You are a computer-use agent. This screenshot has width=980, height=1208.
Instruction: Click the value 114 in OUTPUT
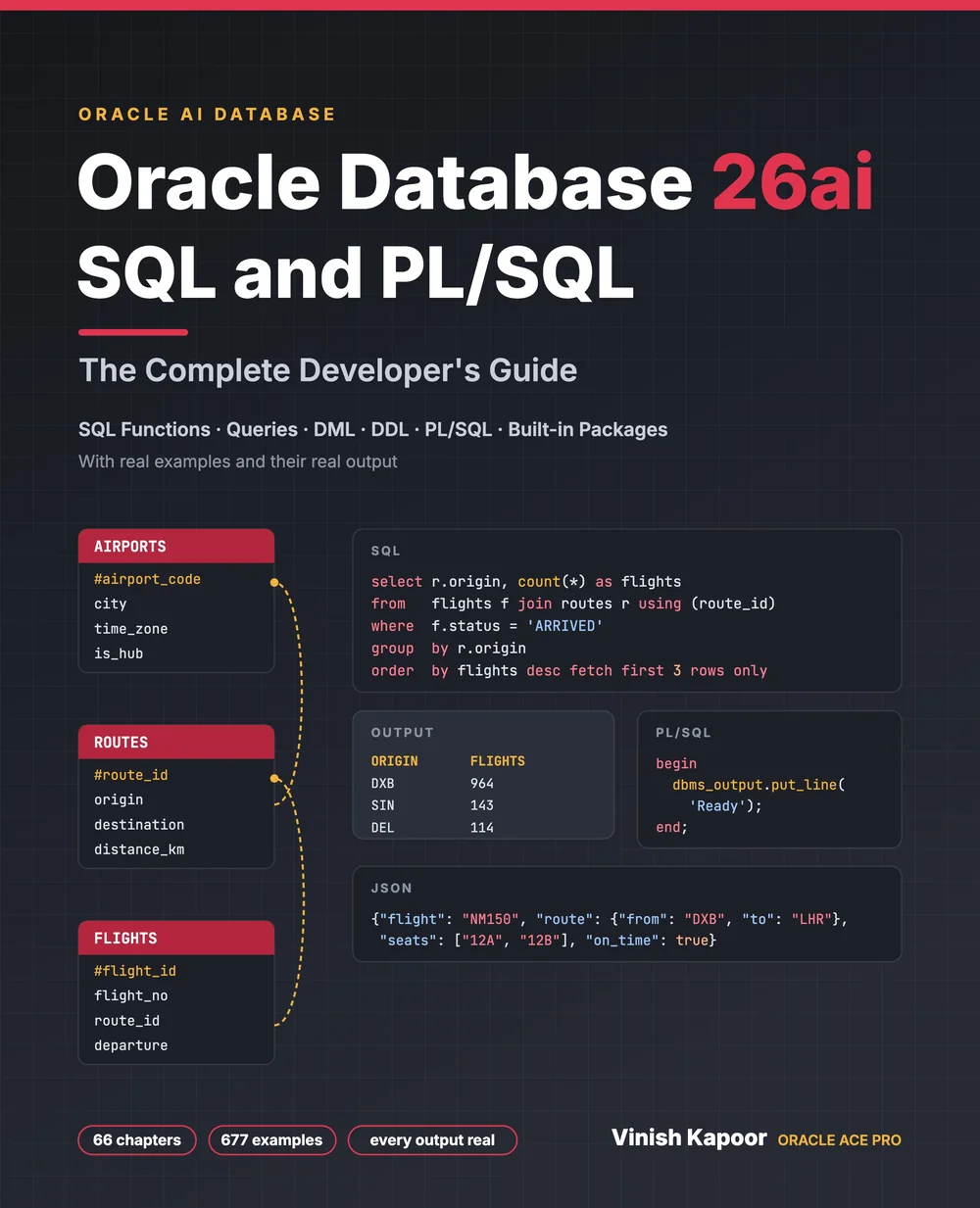(x=482, y=828)
